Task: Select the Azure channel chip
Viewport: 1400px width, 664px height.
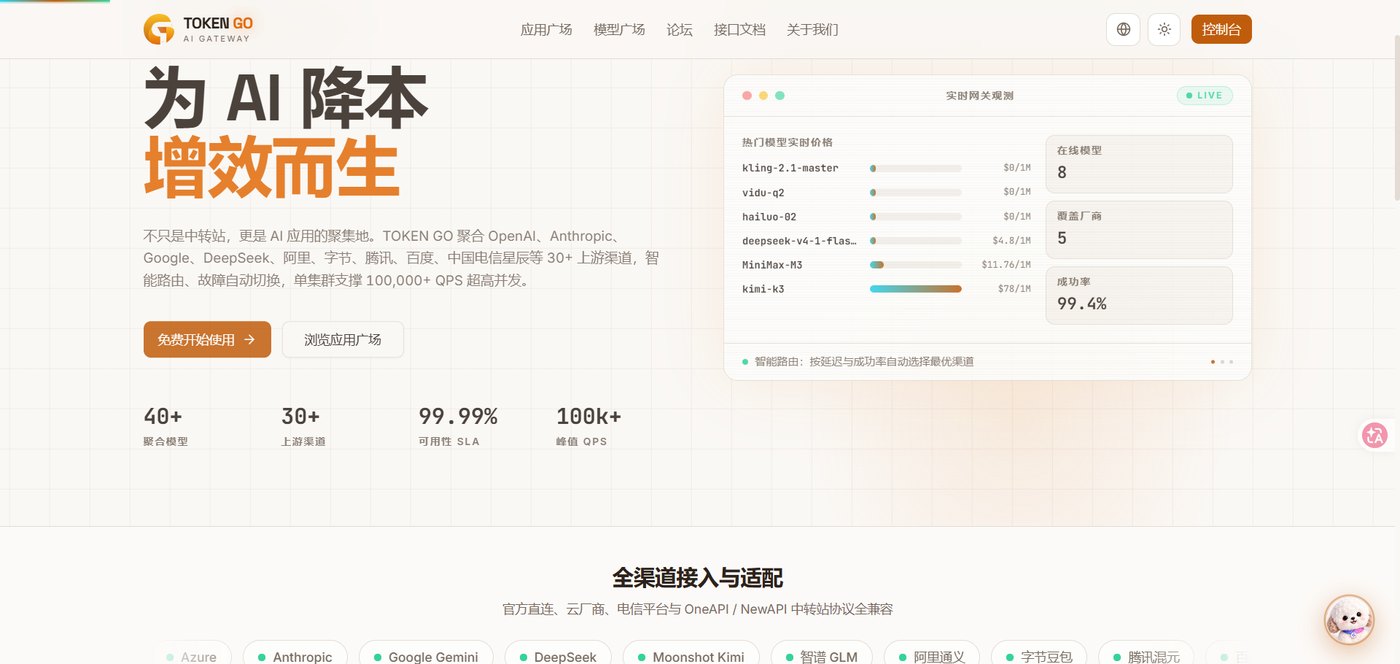Action: (x=191, y=656)
